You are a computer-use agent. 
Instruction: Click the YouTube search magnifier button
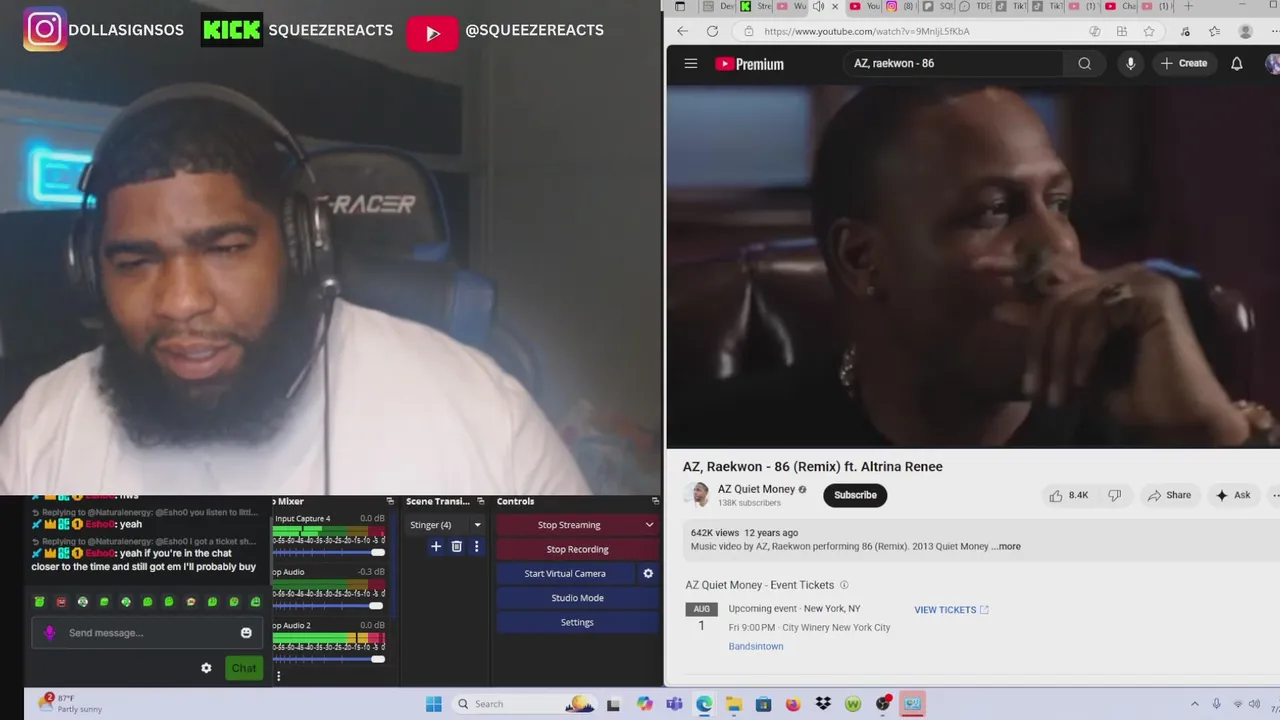coord(1084,63)
